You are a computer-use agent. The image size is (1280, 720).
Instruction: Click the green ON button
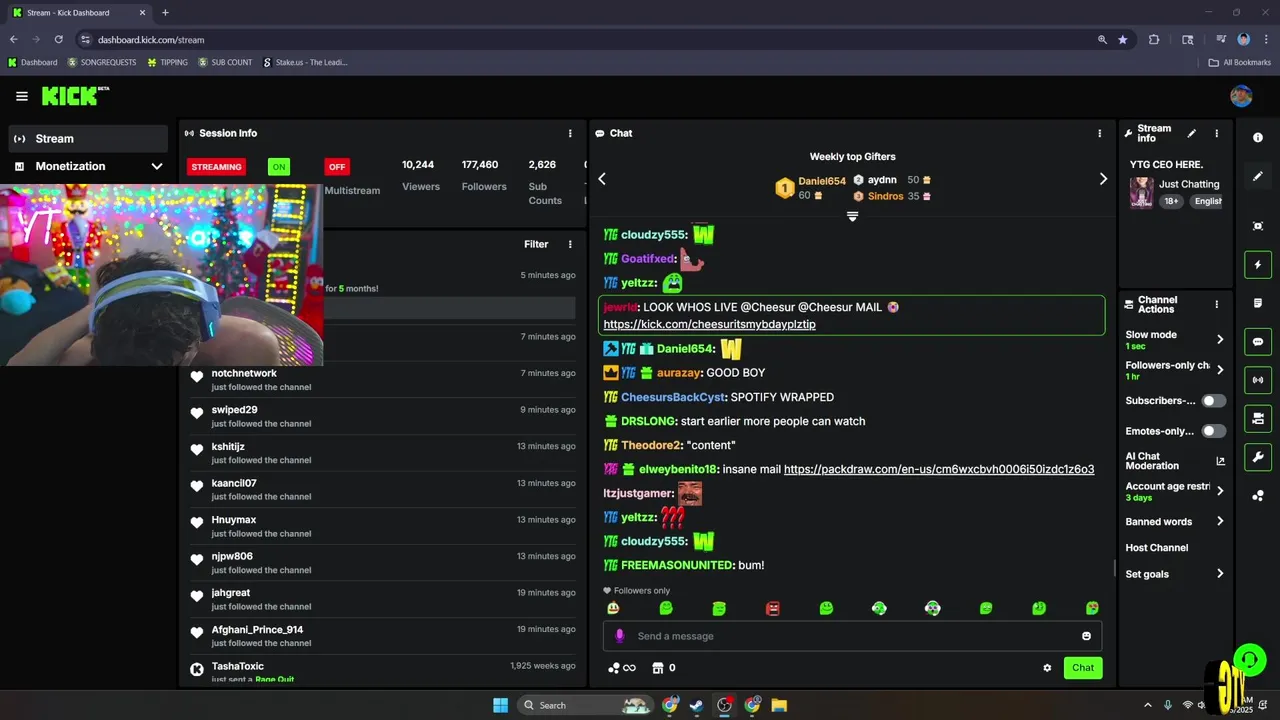point(279,167)
